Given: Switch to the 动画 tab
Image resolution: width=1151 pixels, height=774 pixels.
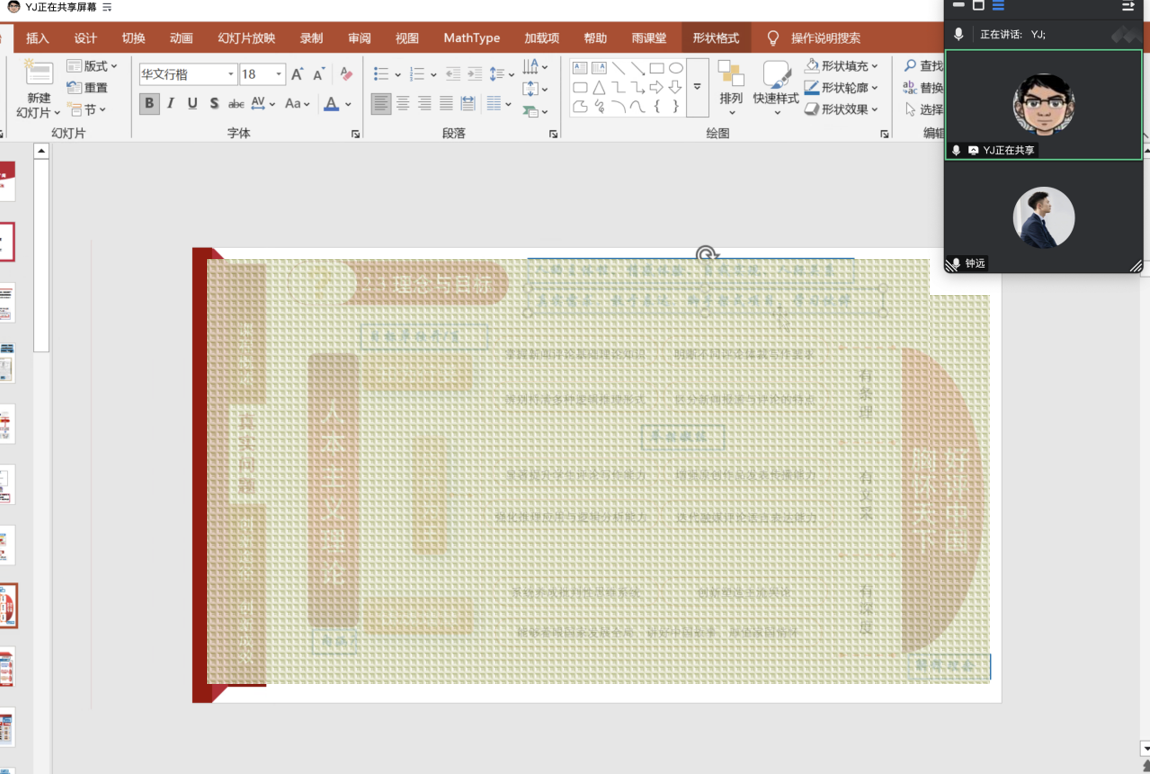Looking at the screenshot, I should (181, 38).
